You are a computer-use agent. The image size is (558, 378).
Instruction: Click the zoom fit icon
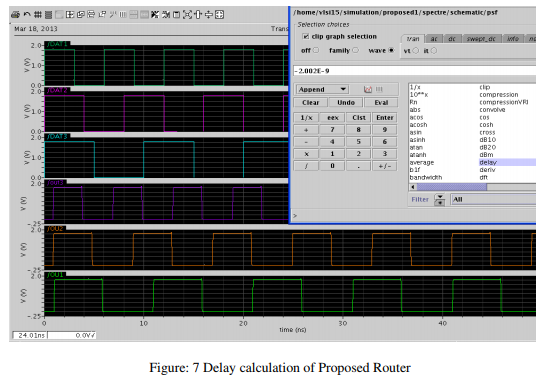click(x=187, y=15)
